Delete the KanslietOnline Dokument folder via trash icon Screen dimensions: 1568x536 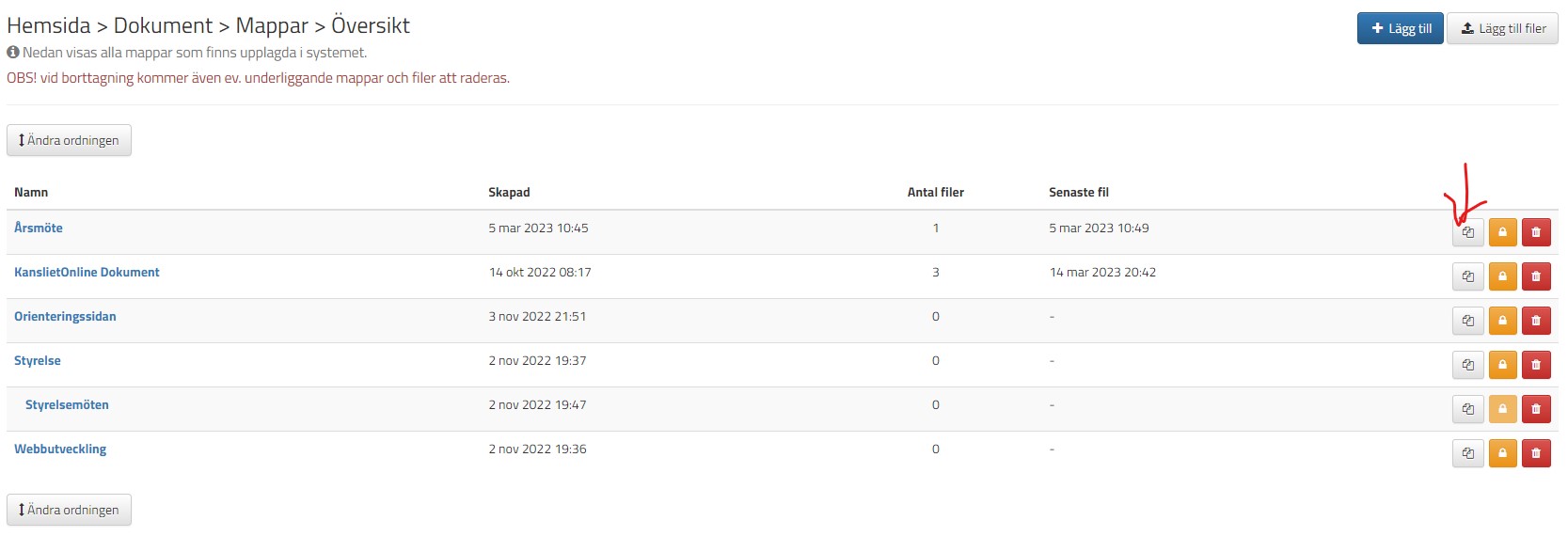tap(1536, 276)
